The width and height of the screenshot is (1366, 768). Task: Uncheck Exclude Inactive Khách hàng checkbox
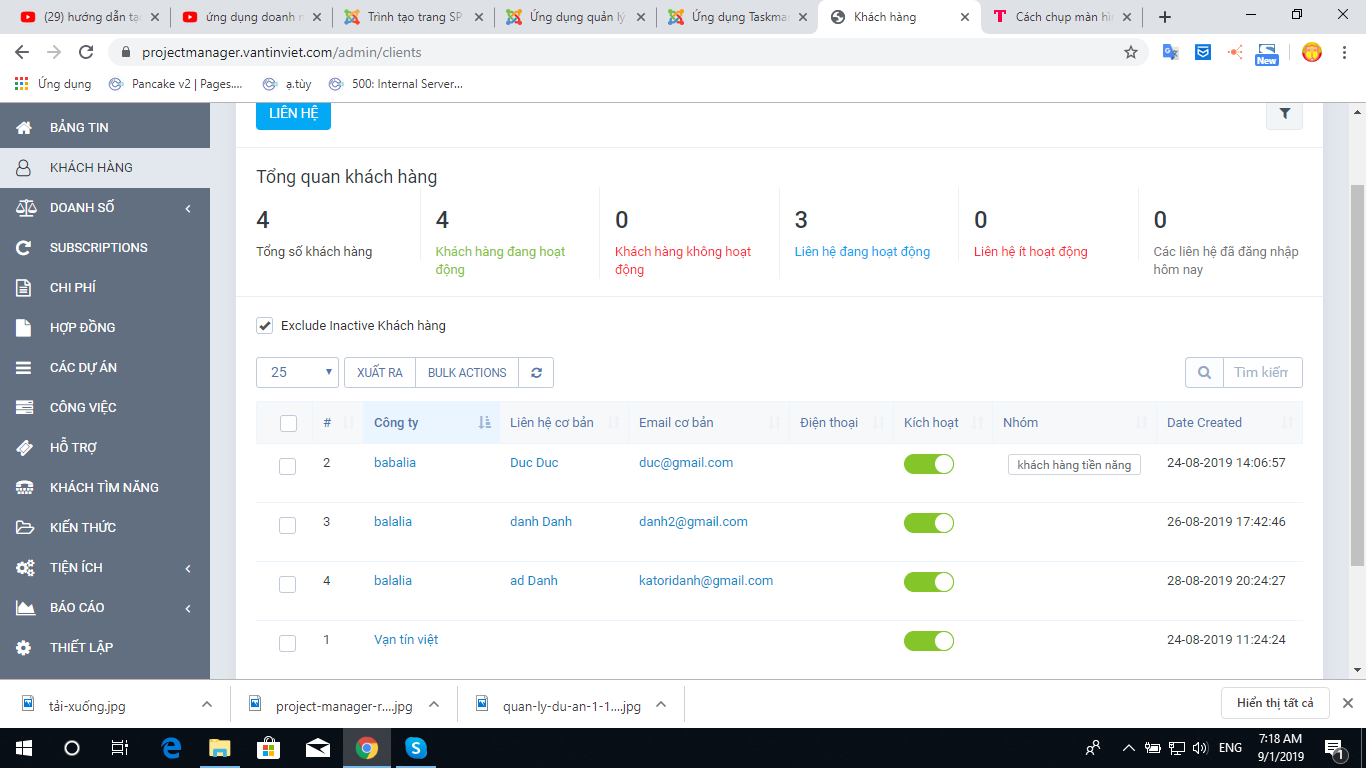tap(265, 325)
